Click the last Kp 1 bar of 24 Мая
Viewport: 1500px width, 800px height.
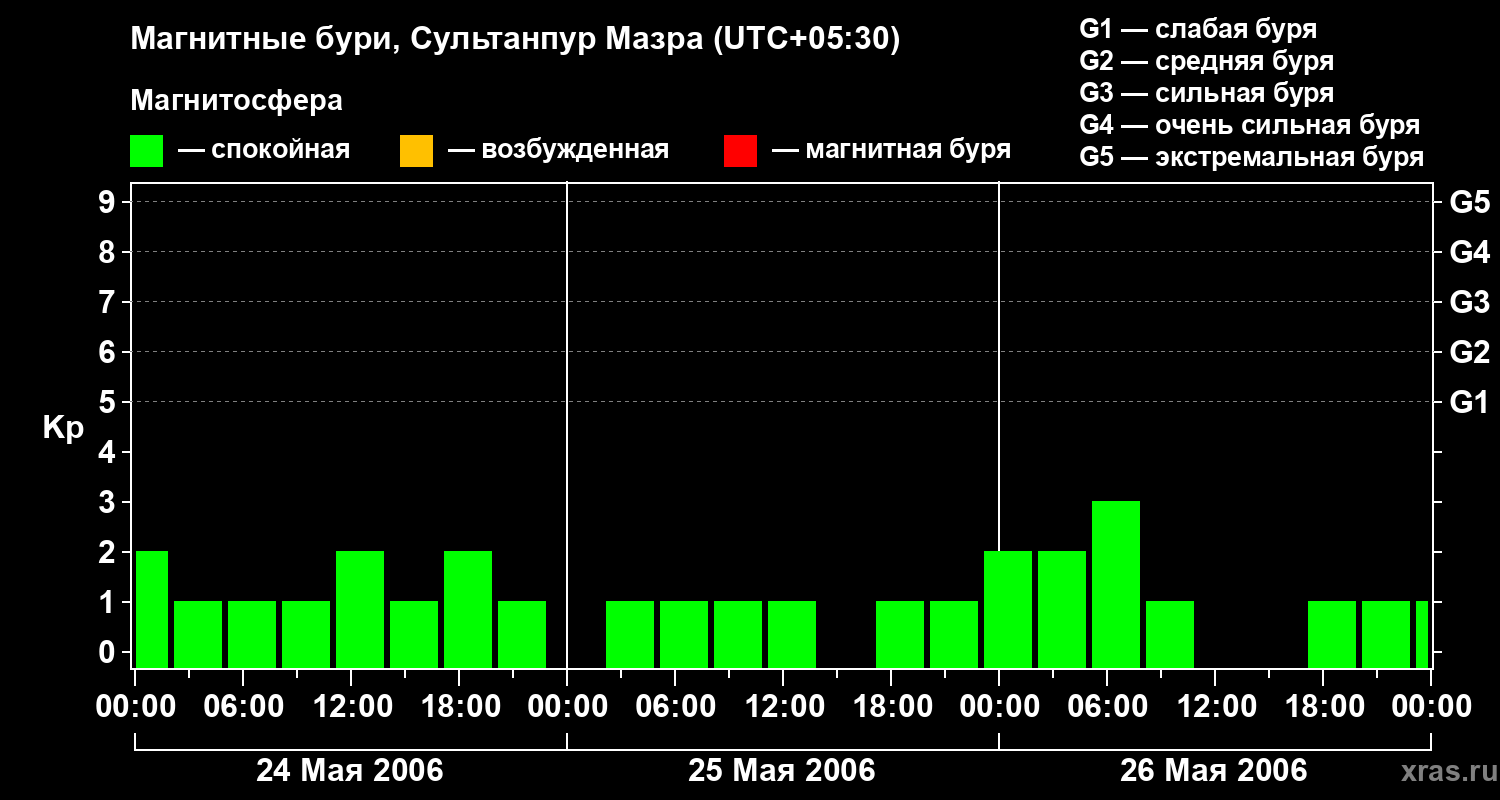522,634
